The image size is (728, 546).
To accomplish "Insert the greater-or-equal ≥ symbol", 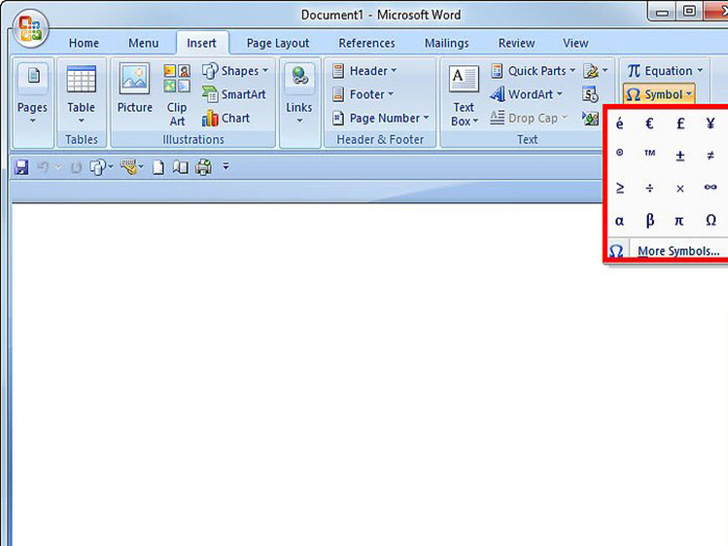I will pyautogui.click(x=619, y=188).
